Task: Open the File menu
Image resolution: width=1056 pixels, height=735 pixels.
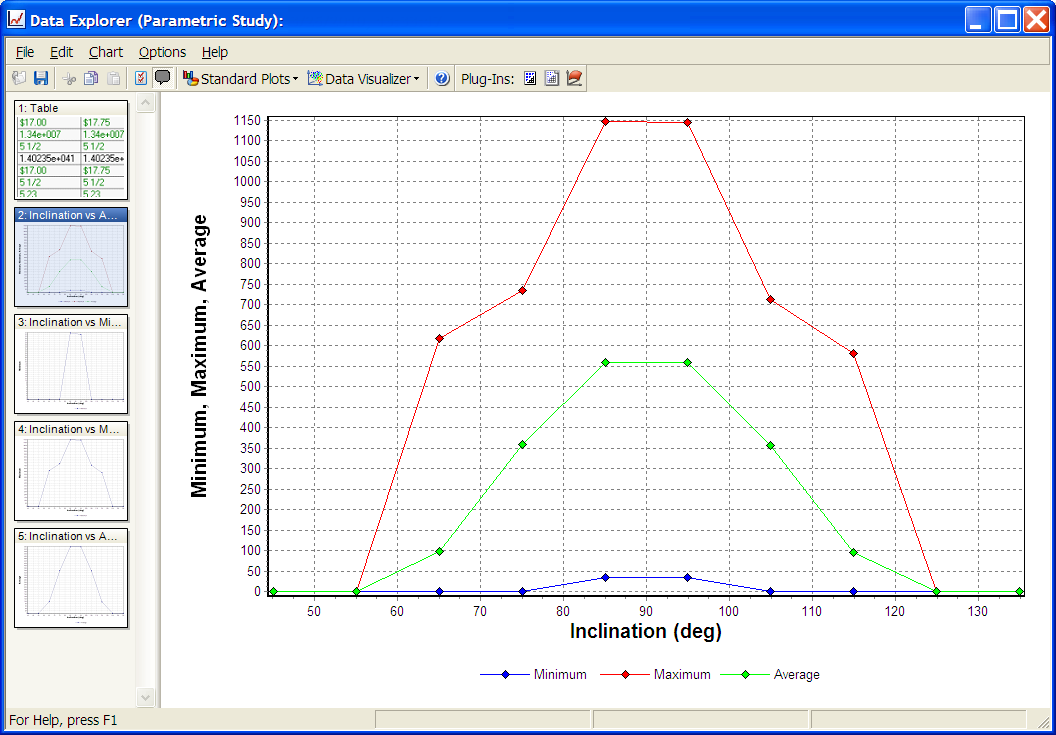Action: tap(25, 52)
